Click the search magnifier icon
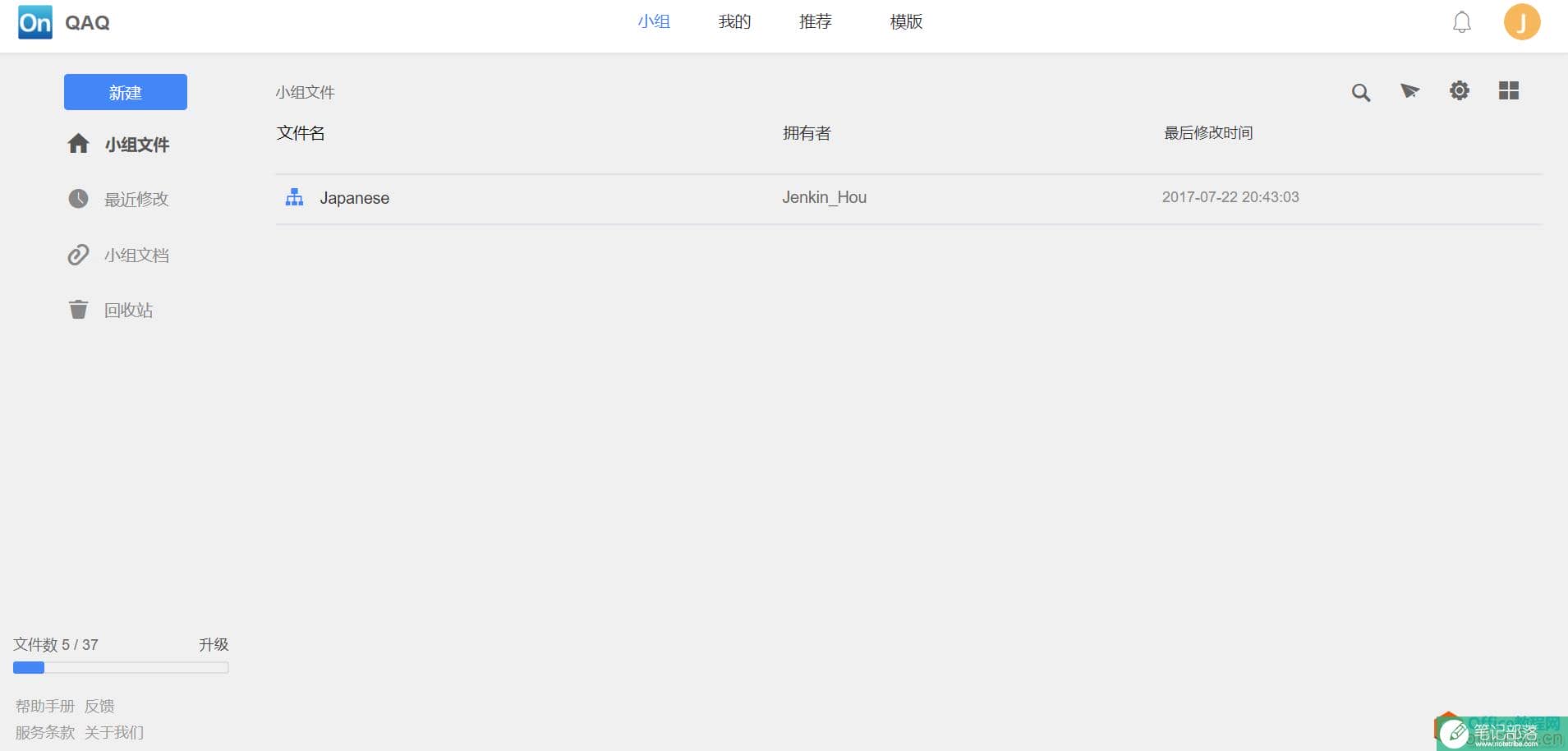This screenshot has height=751, width=1568. tap(1361, 93)
